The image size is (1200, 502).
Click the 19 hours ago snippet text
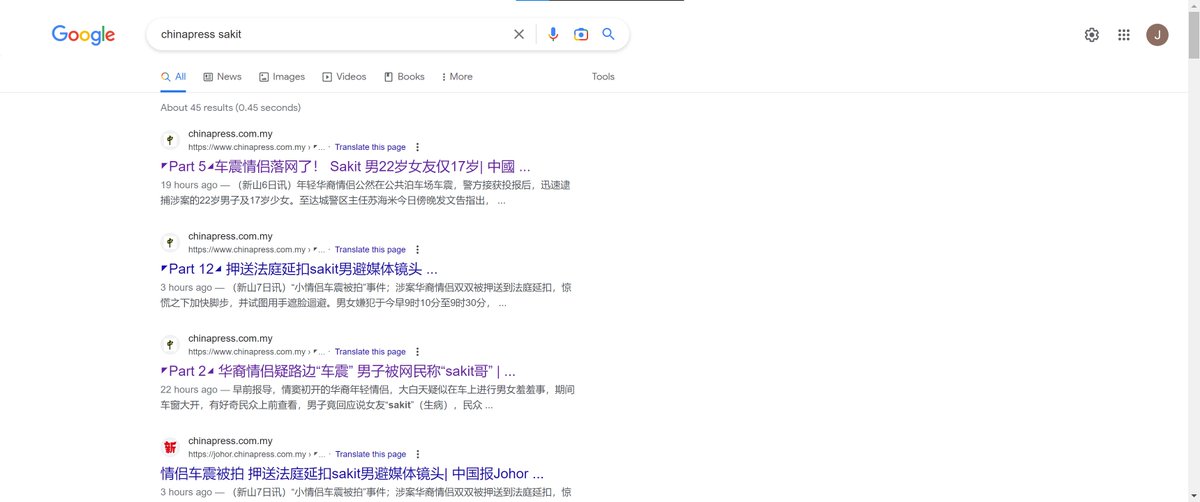coord(189,185)
